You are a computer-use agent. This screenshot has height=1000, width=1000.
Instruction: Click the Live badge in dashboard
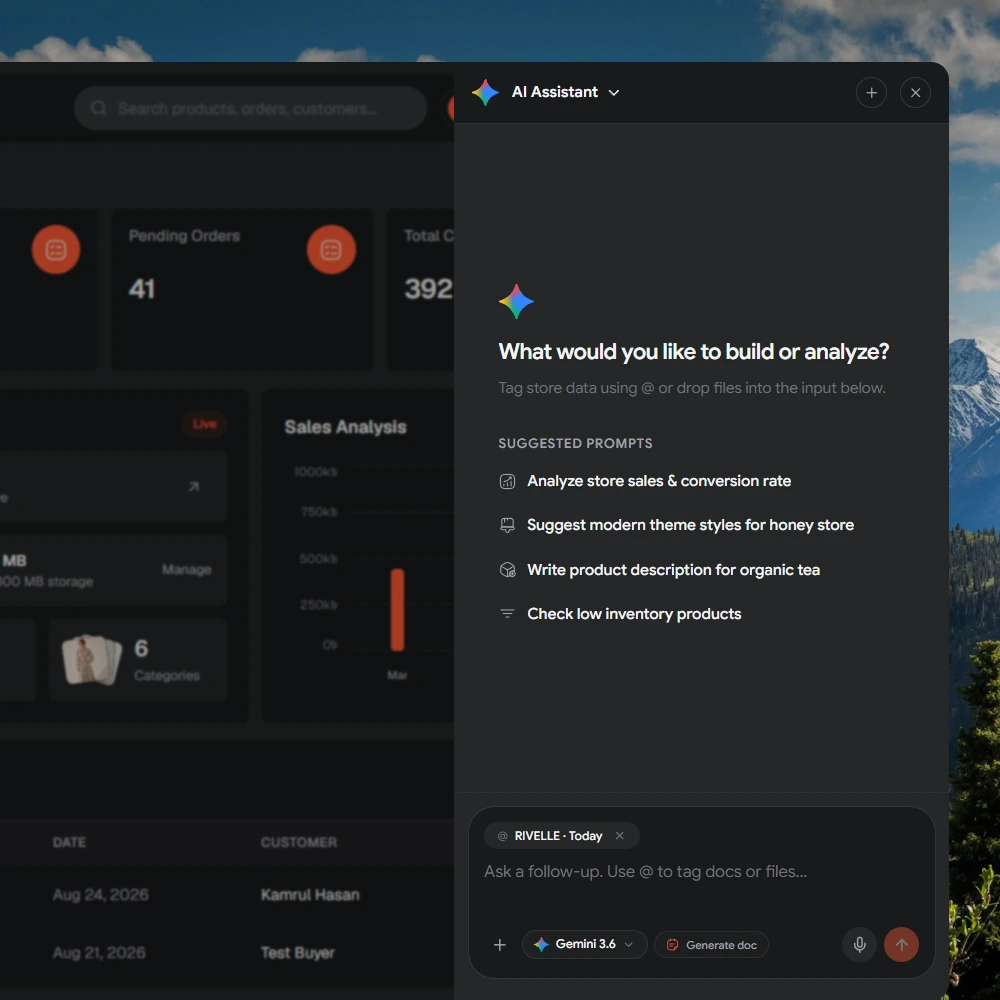[x=204, y=424]
